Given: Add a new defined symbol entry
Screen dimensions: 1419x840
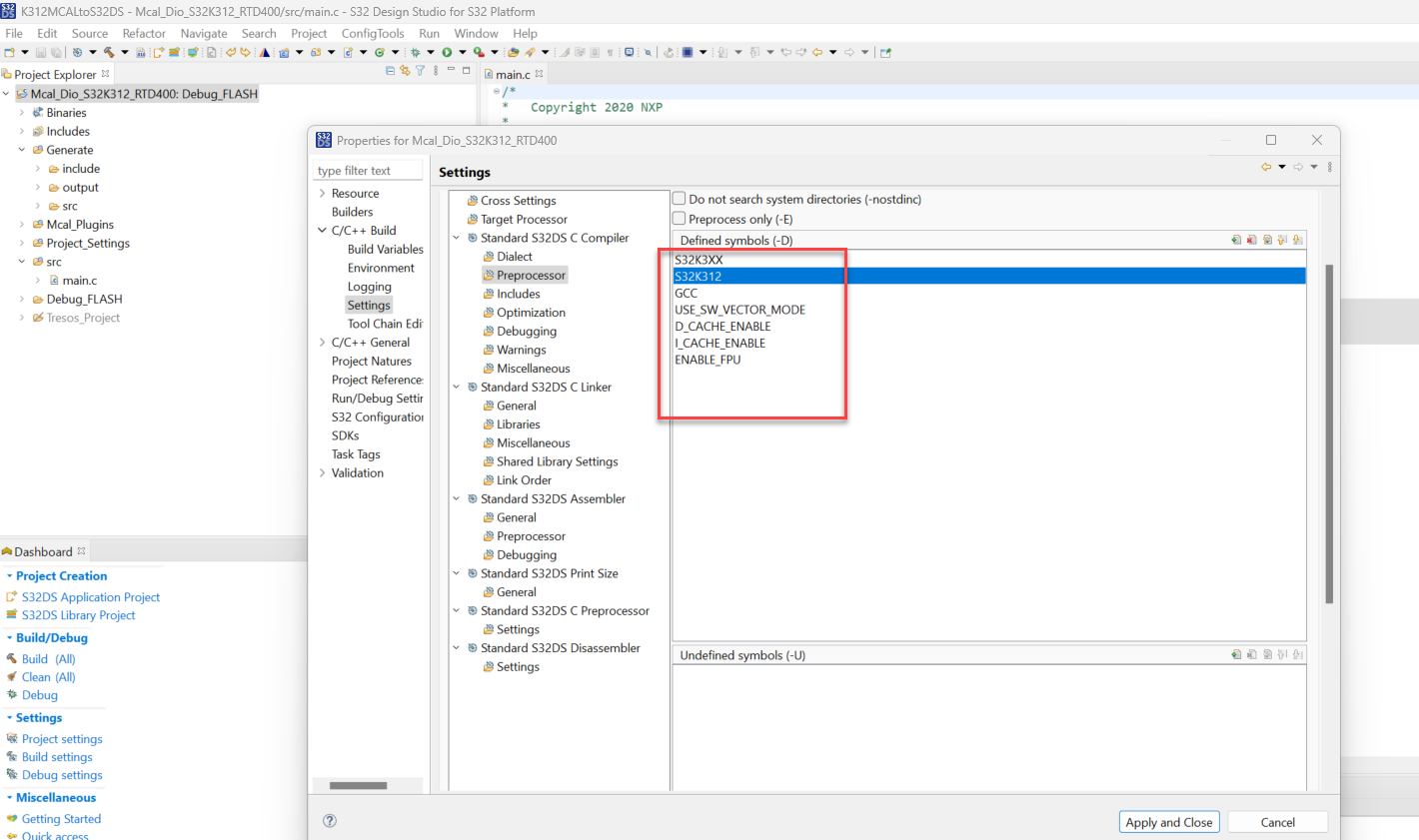Looking at the screenshot, I should (x=1237, y=240).
